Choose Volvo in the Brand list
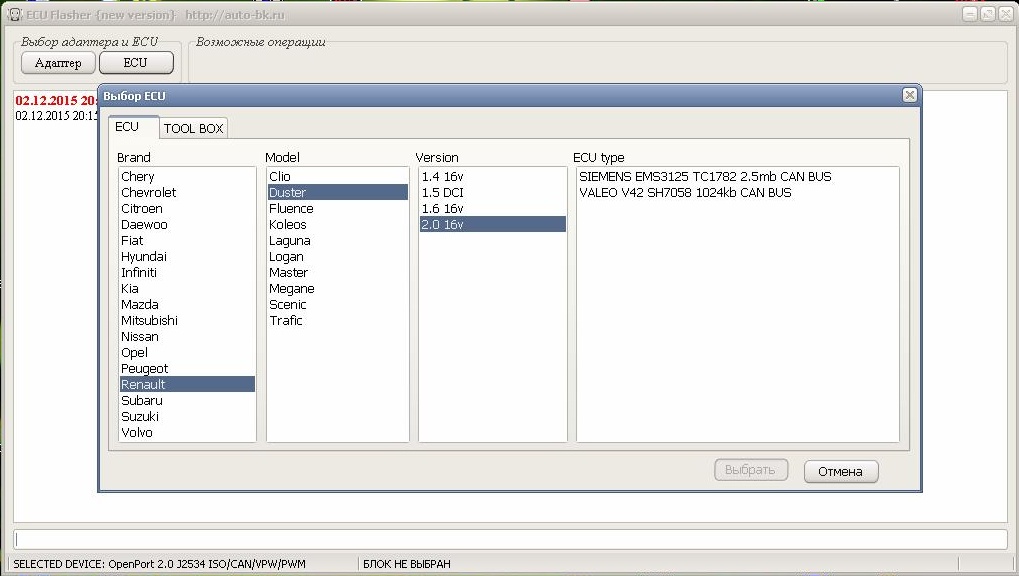This screenshot has width=1019, height=576. (x=187, y=433)
